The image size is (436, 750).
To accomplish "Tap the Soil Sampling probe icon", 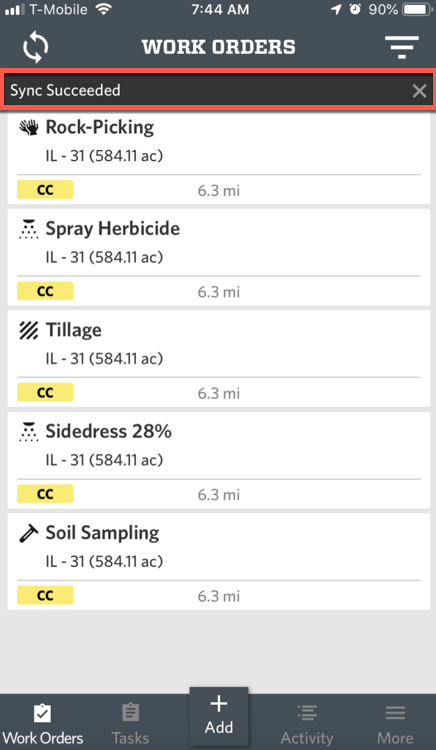I will coord(28,533).
